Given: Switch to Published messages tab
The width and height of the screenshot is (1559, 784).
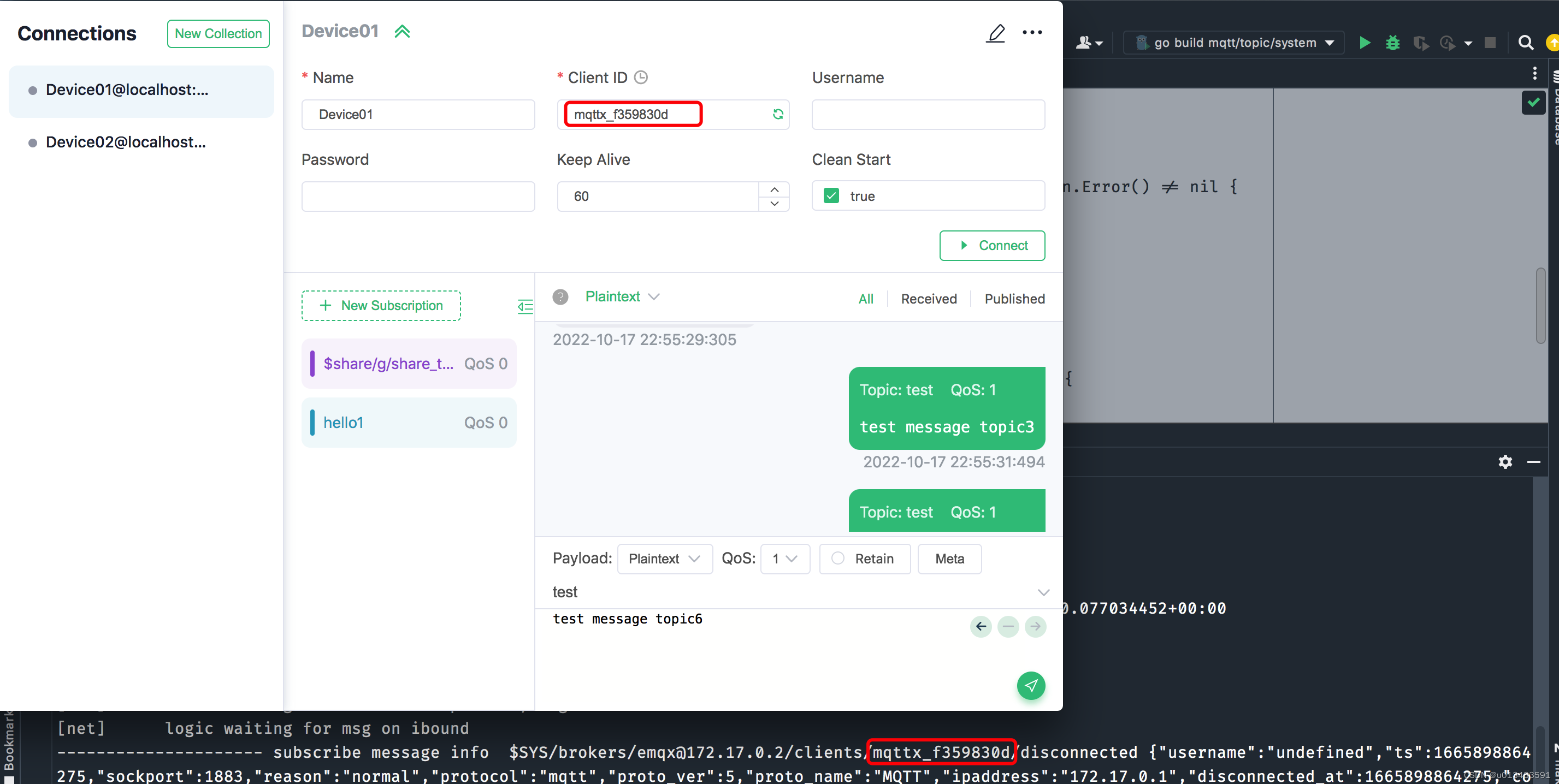Looking at the screenshot, I should click(x=1014, y=299).
